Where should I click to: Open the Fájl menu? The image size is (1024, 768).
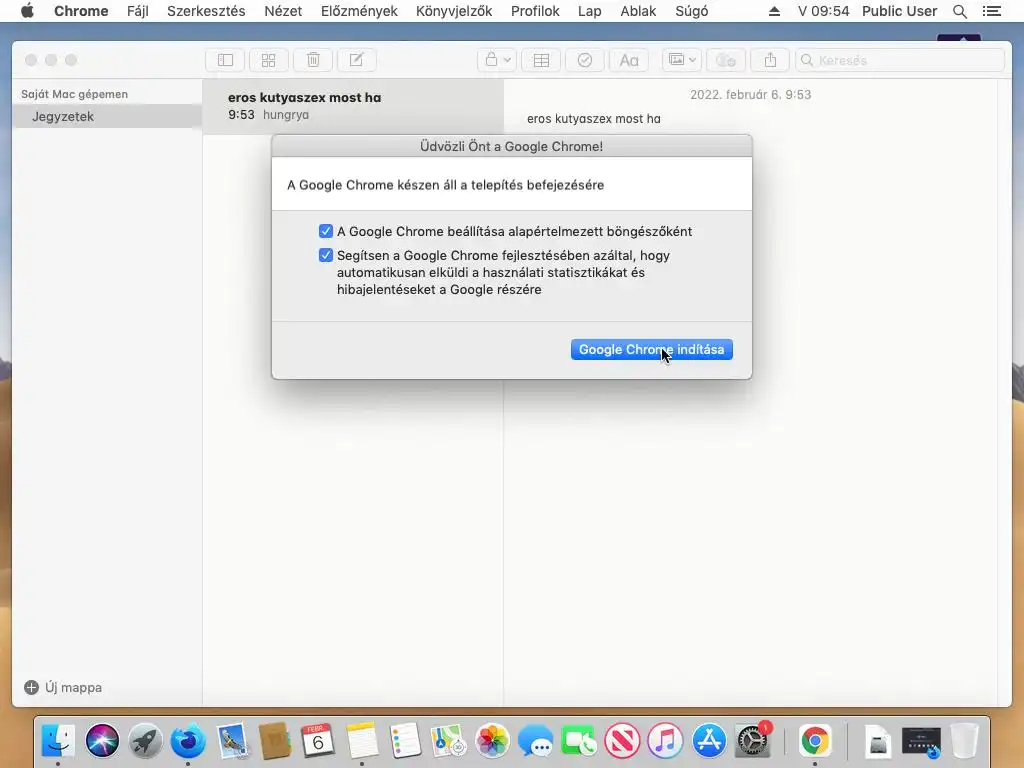tap(138, 11)
